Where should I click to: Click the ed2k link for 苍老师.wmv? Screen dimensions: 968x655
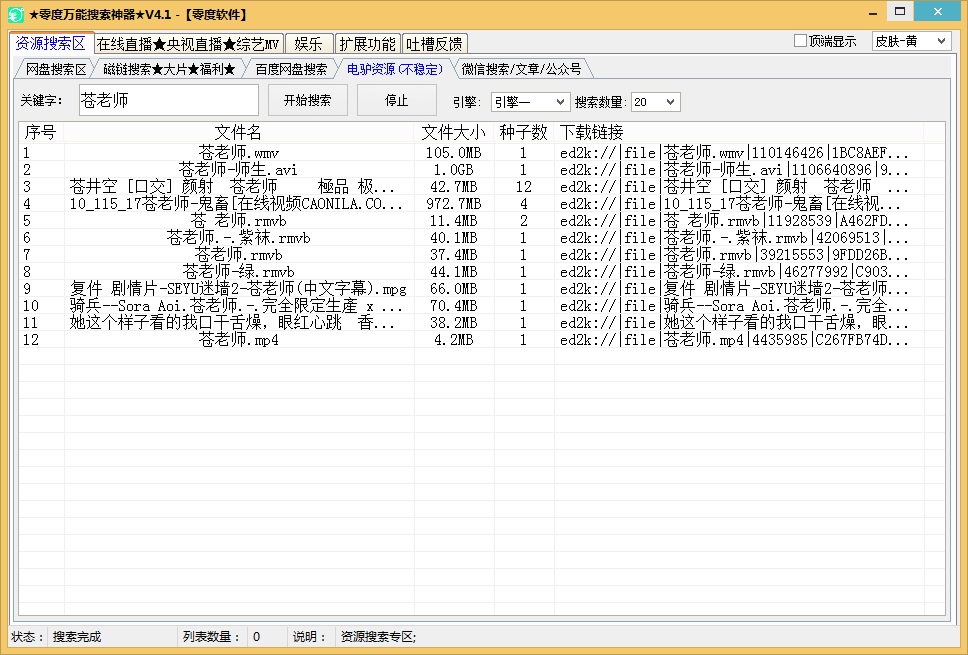click(x=734, y=152)
